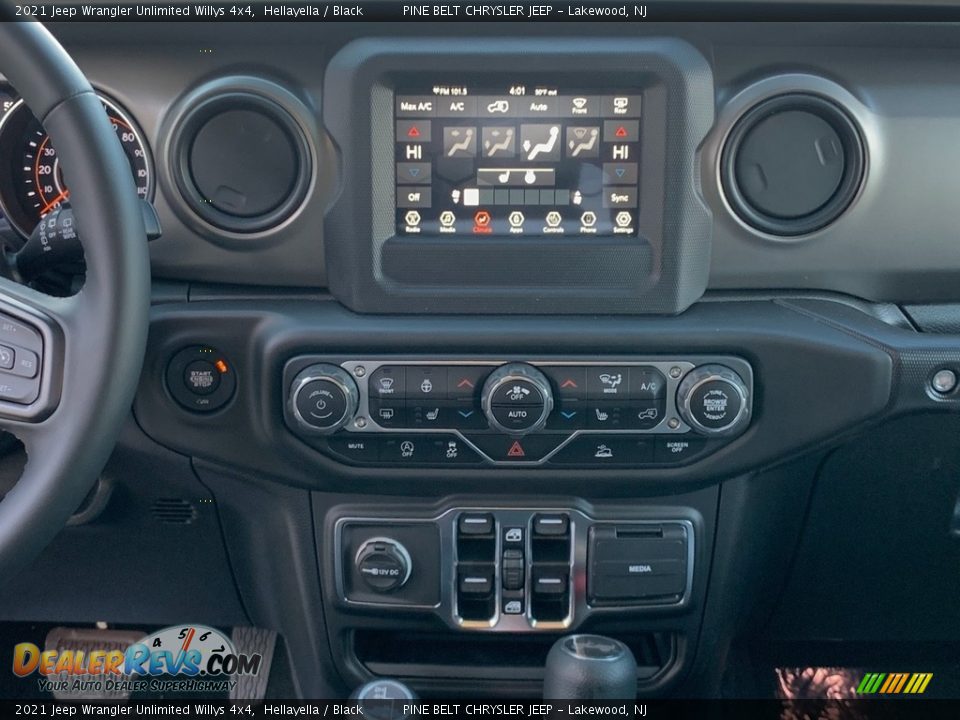Open the Settings tab on touchscreen
Image resolution: width=960 pixels, height=720 pixels.
(x=623, y=221)
